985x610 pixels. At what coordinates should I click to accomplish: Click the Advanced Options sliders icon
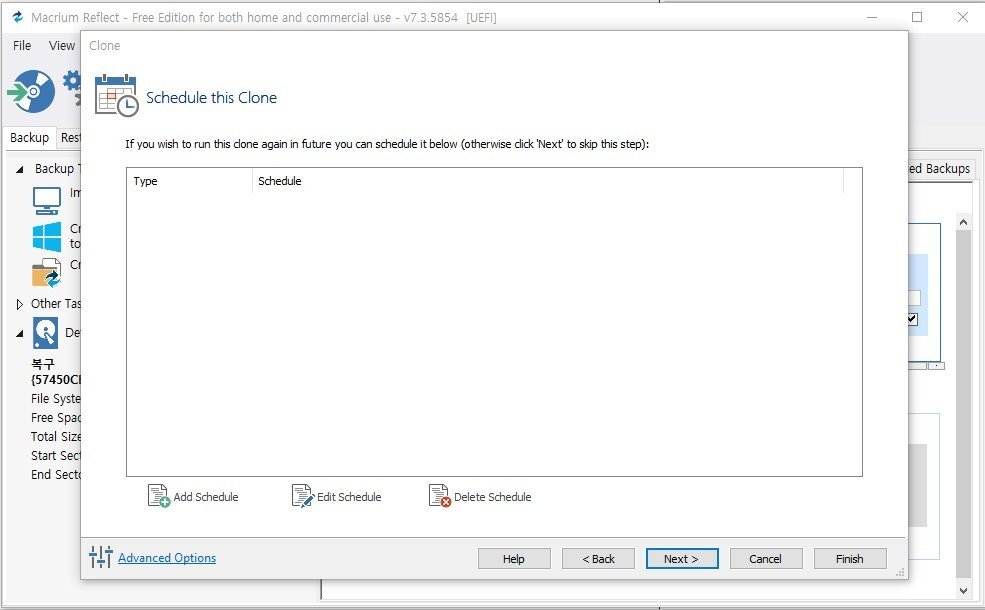point(101,557)
